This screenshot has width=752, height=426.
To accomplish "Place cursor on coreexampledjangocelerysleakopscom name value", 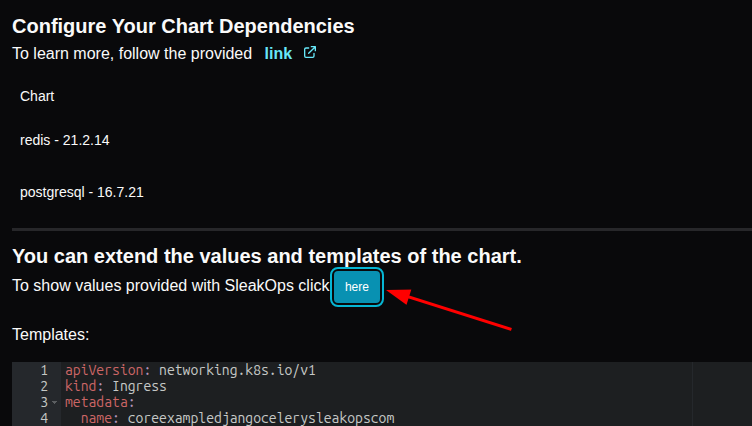I will tap(261, 418).
